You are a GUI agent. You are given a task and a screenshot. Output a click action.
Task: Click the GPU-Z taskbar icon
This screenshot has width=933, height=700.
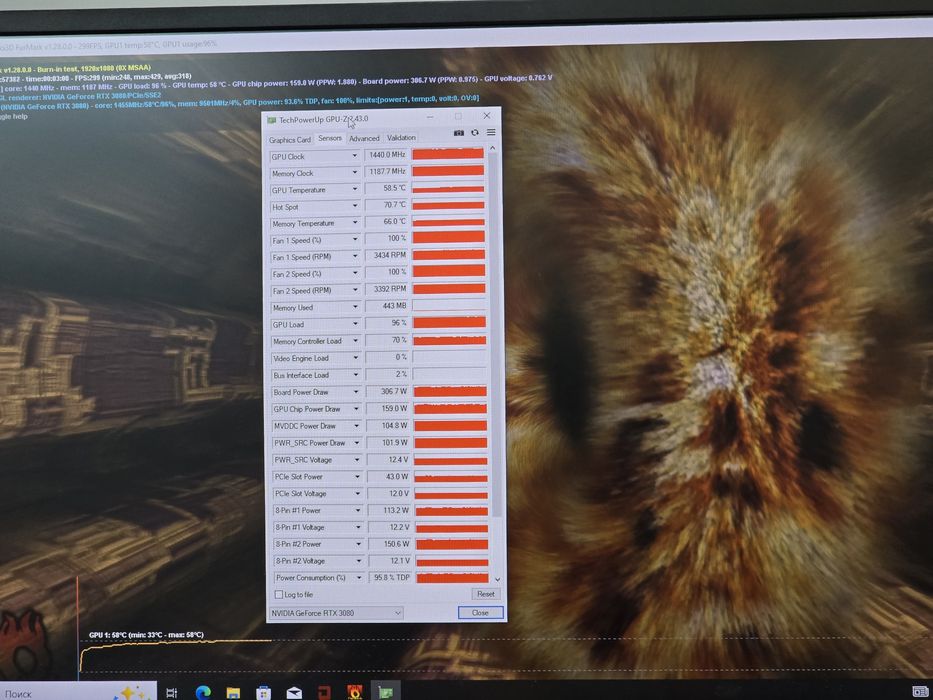pos(385,693)
